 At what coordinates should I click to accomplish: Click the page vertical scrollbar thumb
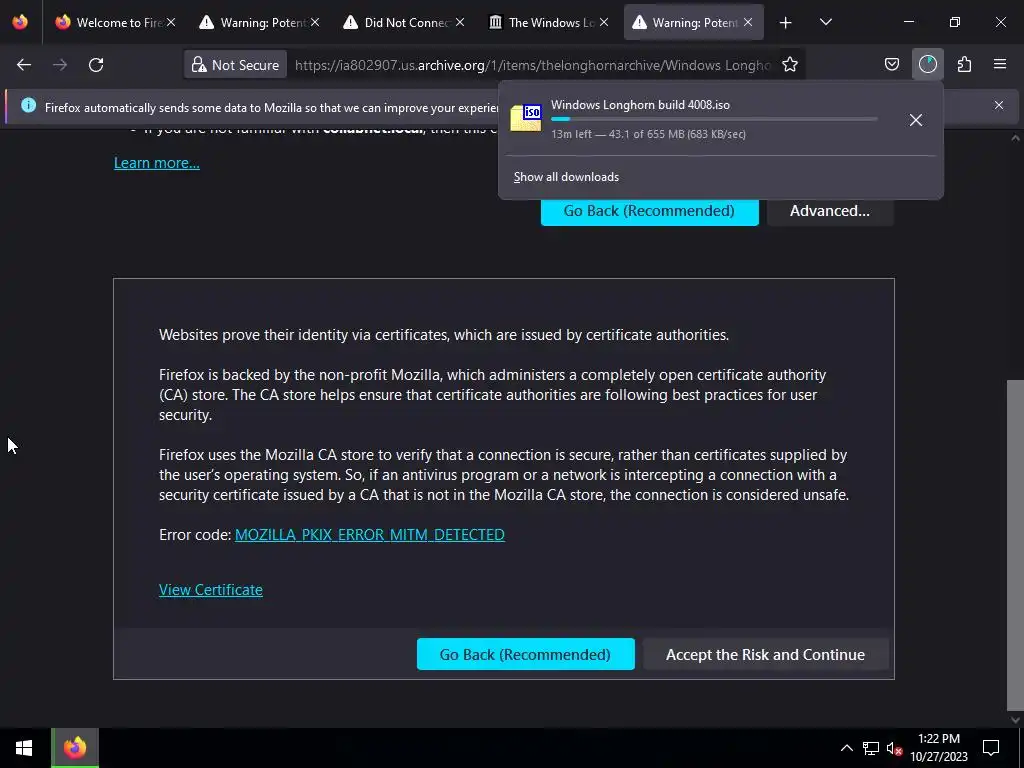coord(1015,545)
